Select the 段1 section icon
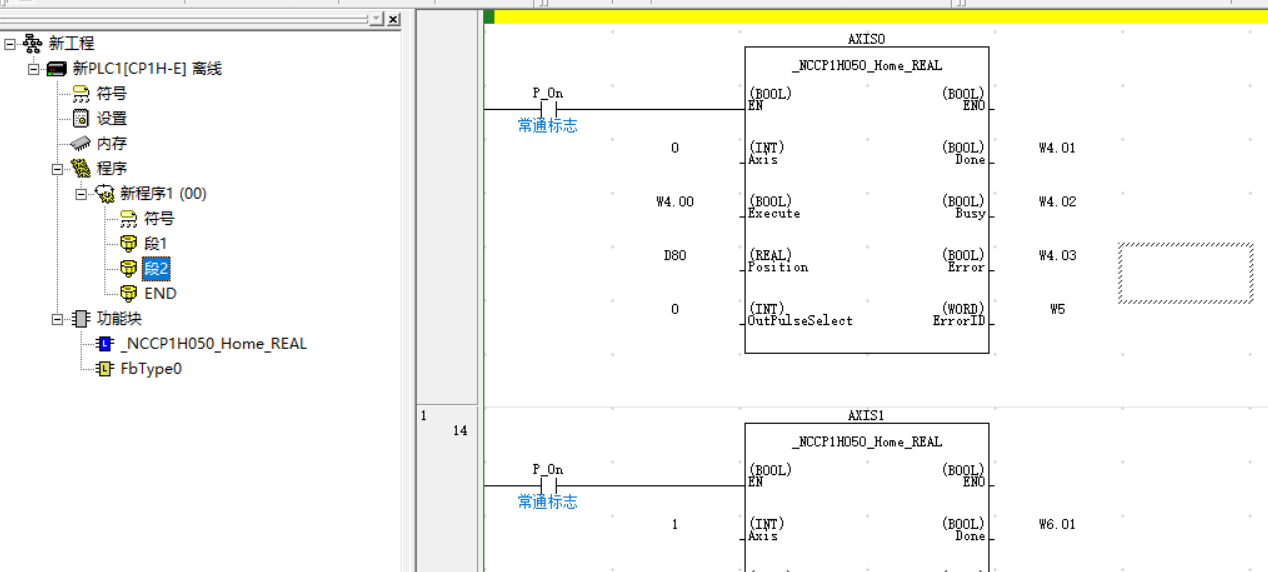This screenshot has width=1268, height=572. (129, 244)
